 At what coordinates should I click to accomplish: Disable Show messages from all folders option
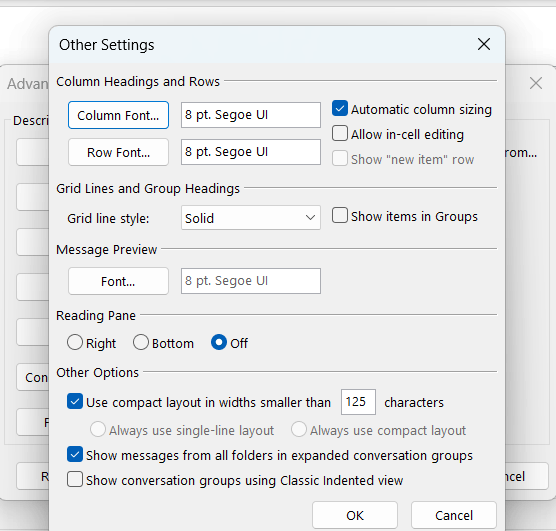click(x=75, y=455)
